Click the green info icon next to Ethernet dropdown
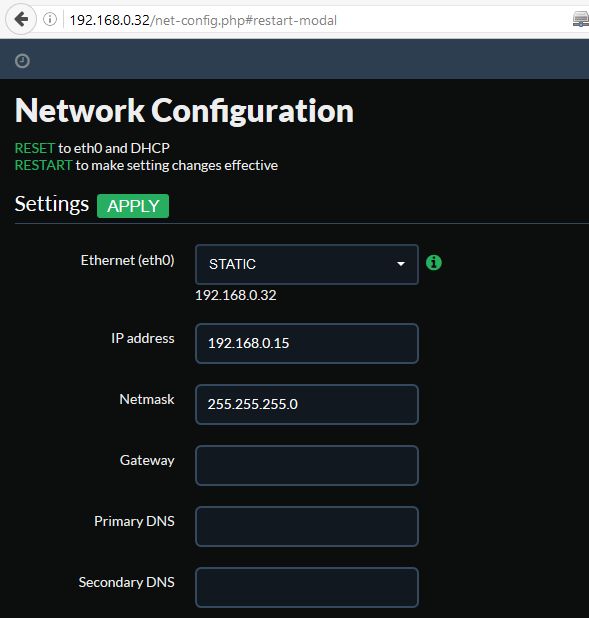Screen dimensions: 589x618 tap(434, 262)
